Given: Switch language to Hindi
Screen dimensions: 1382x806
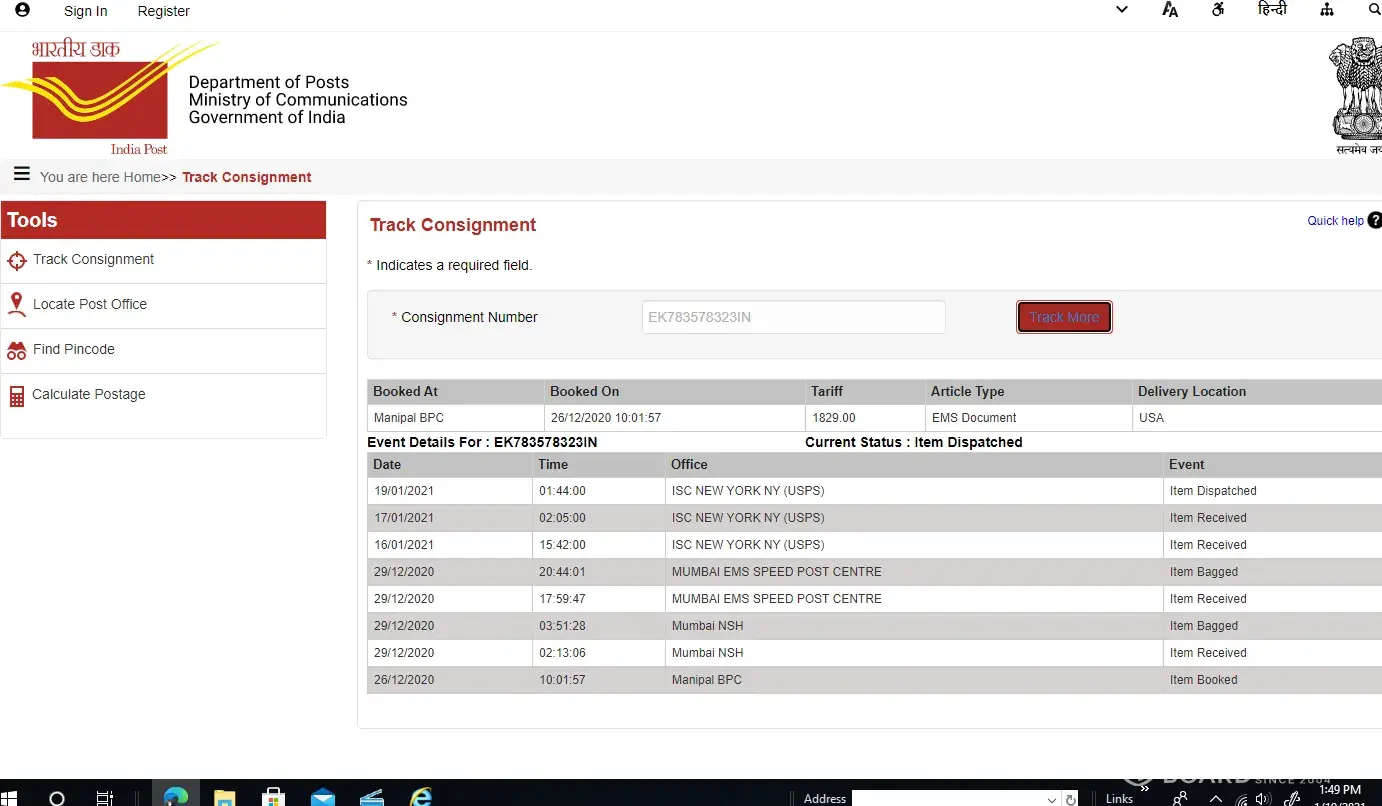Looking at the screenshot, I should pos(1272,10).
